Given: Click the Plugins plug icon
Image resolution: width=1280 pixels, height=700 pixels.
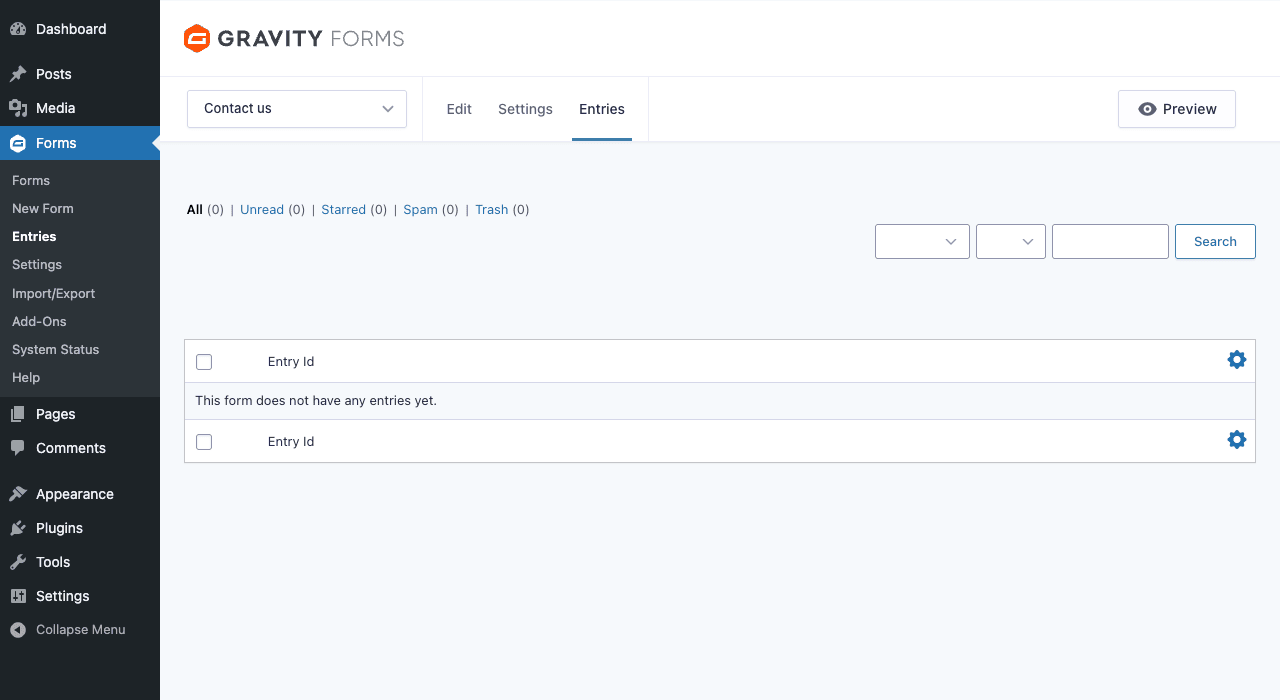Looking at the screenshot, I should (x=18, y=528).
